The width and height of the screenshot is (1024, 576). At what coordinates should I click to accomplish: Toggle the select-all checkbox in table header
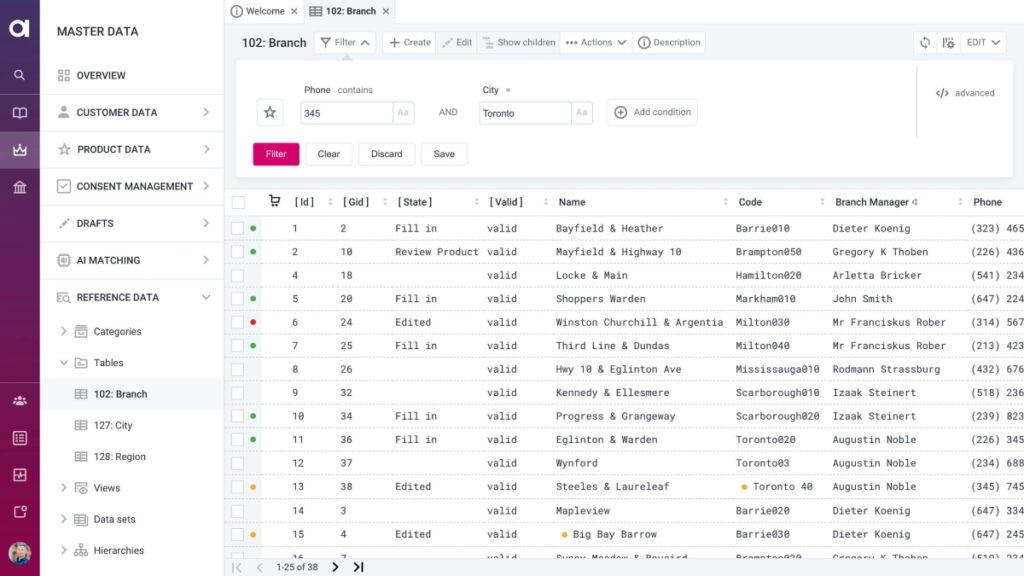pyautogui.click(x=238, y=203)
